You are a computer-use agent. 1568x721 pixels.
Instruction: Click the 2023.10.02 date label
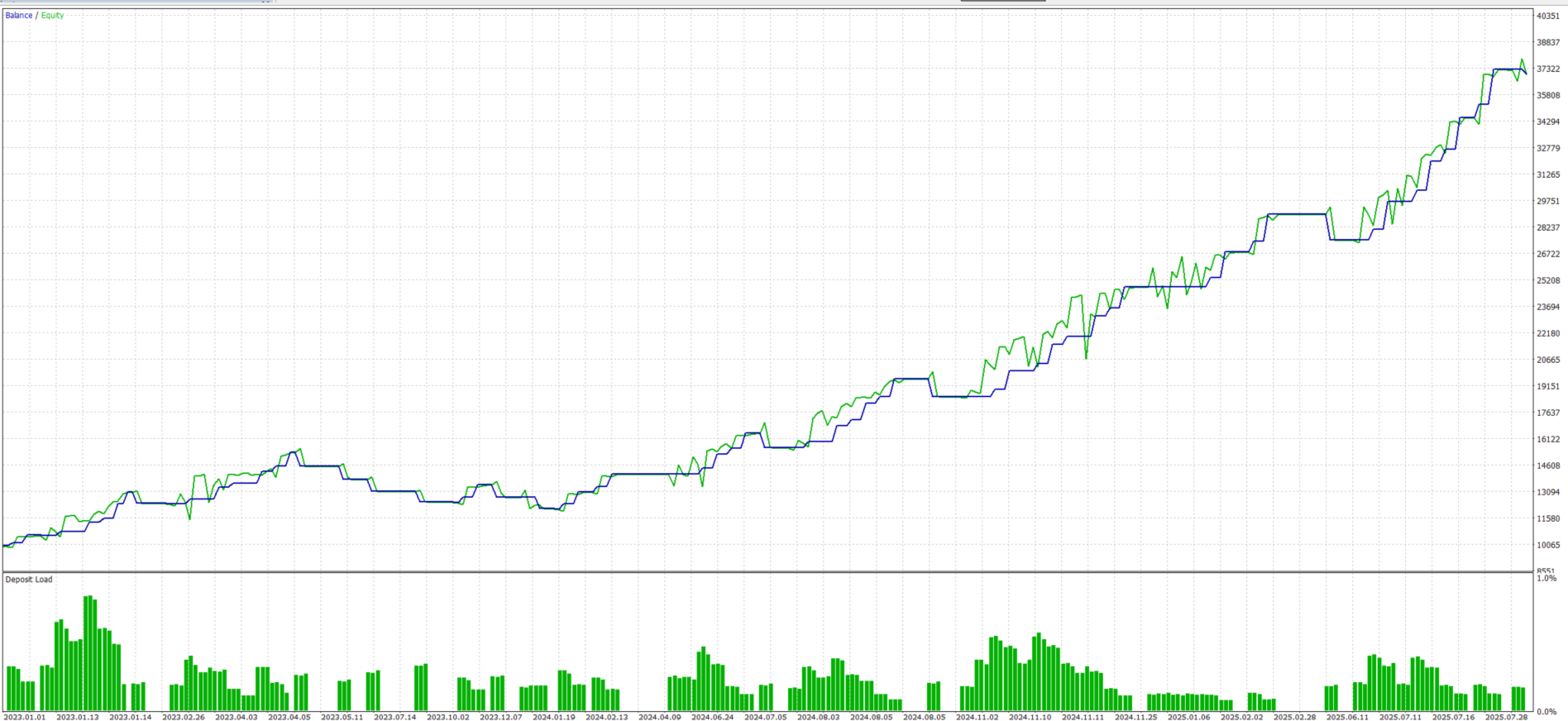point(447,717)
